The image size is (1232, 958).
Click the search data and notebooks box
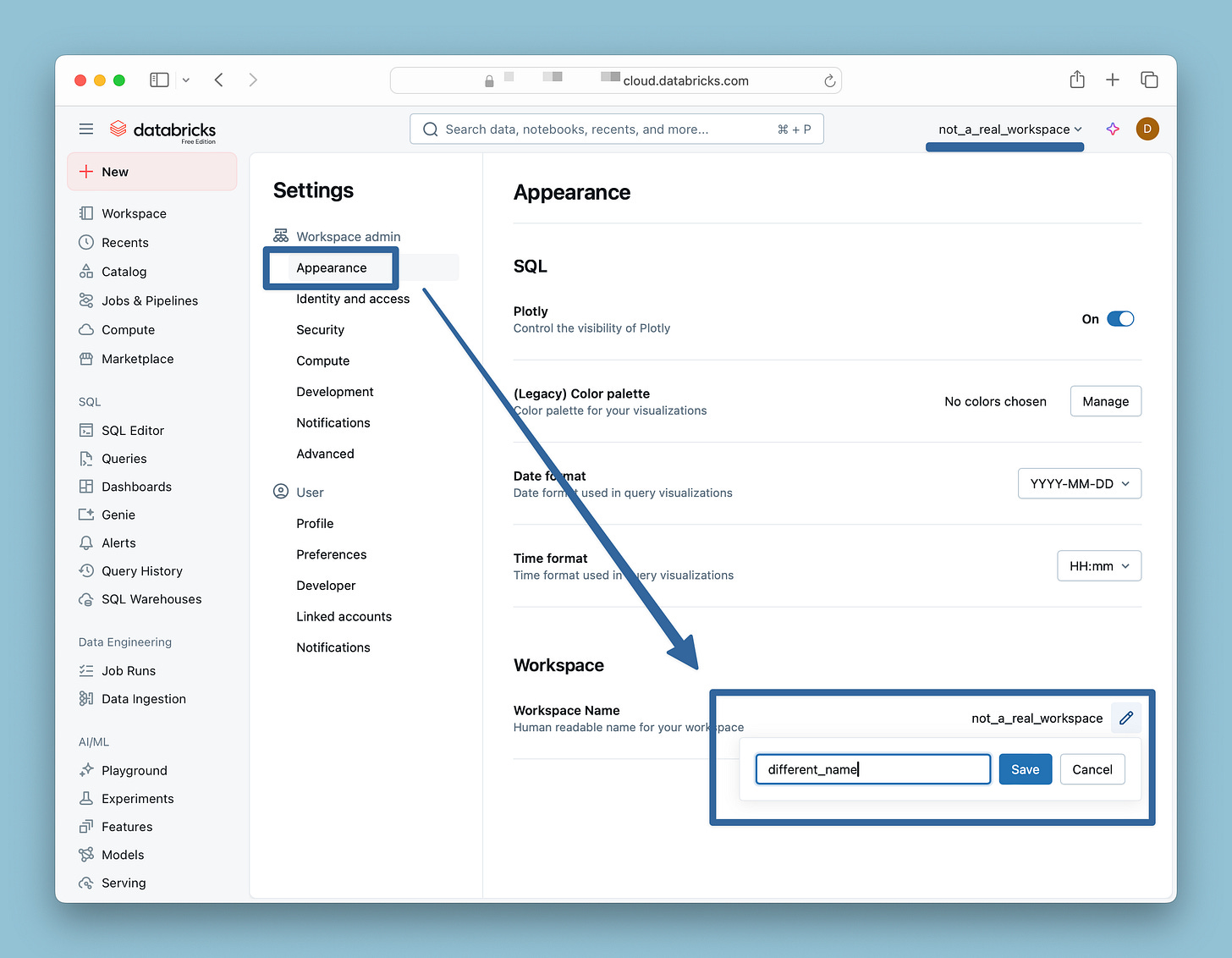(x=617, y=129)
